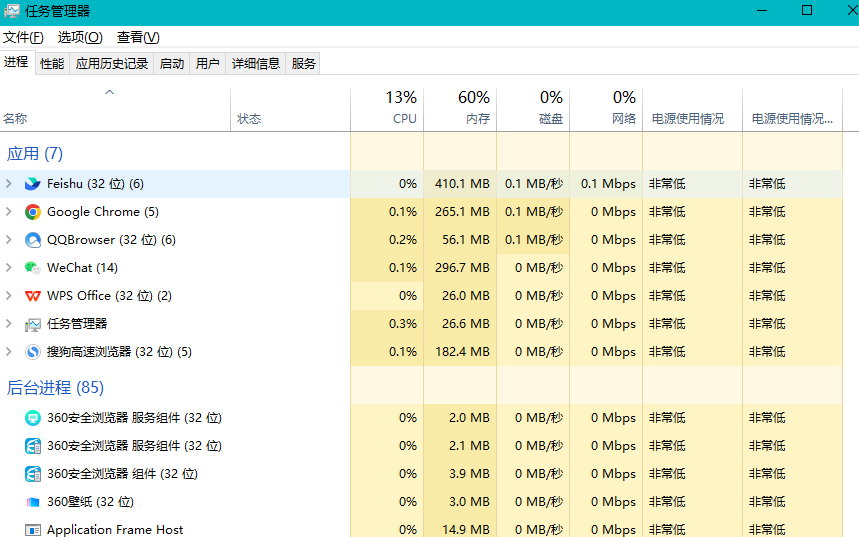
Task: Select the Google Chrome (5) row
Action: (421, 212)
